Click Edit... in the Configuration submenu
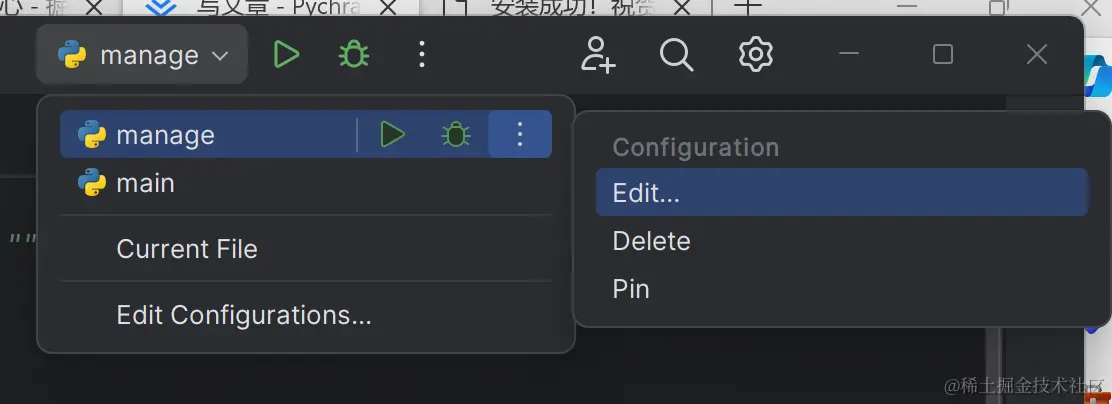Screen dimensions: 1112x404 click(x=646, y=193)
